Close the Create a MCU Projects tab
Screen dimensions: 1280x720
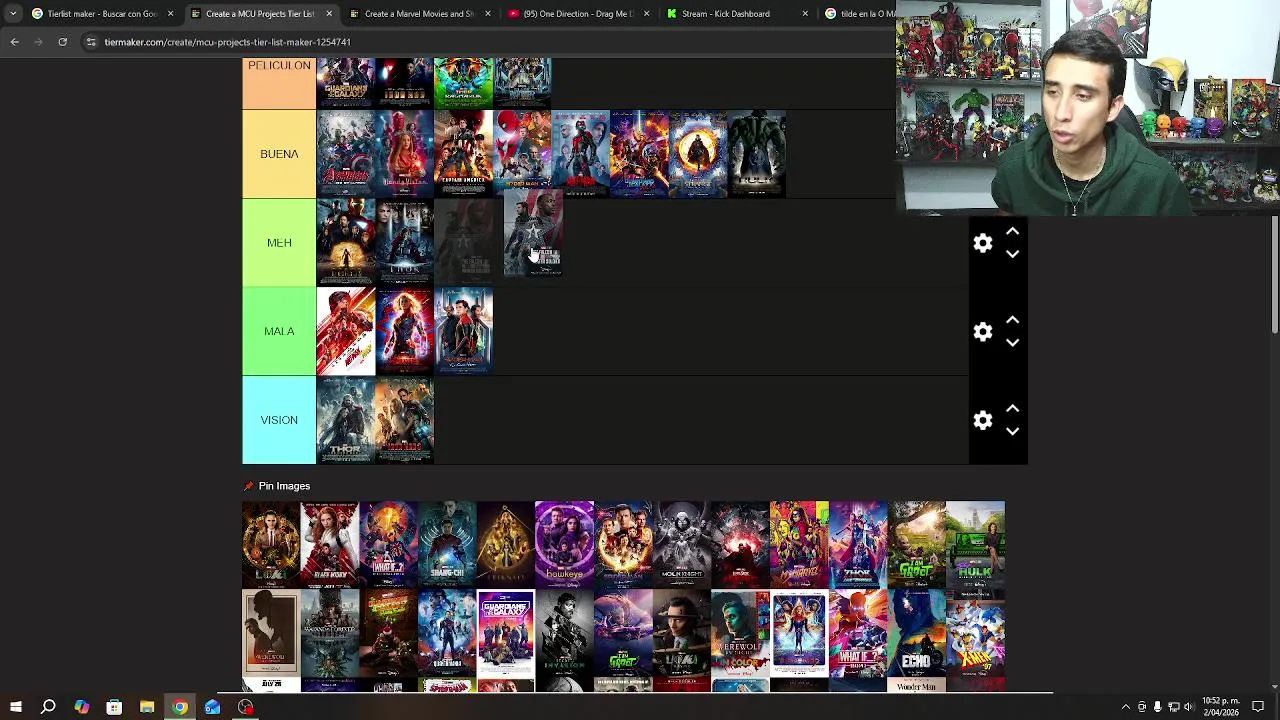tap(329, 14)
